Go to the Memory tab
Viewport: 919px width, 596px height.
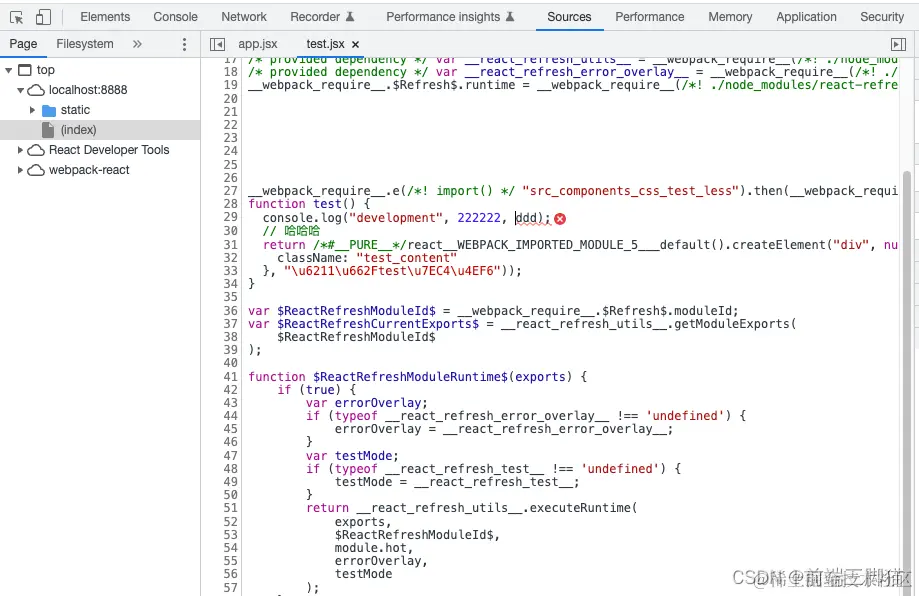pyautogui.click(x=730, y=17)
